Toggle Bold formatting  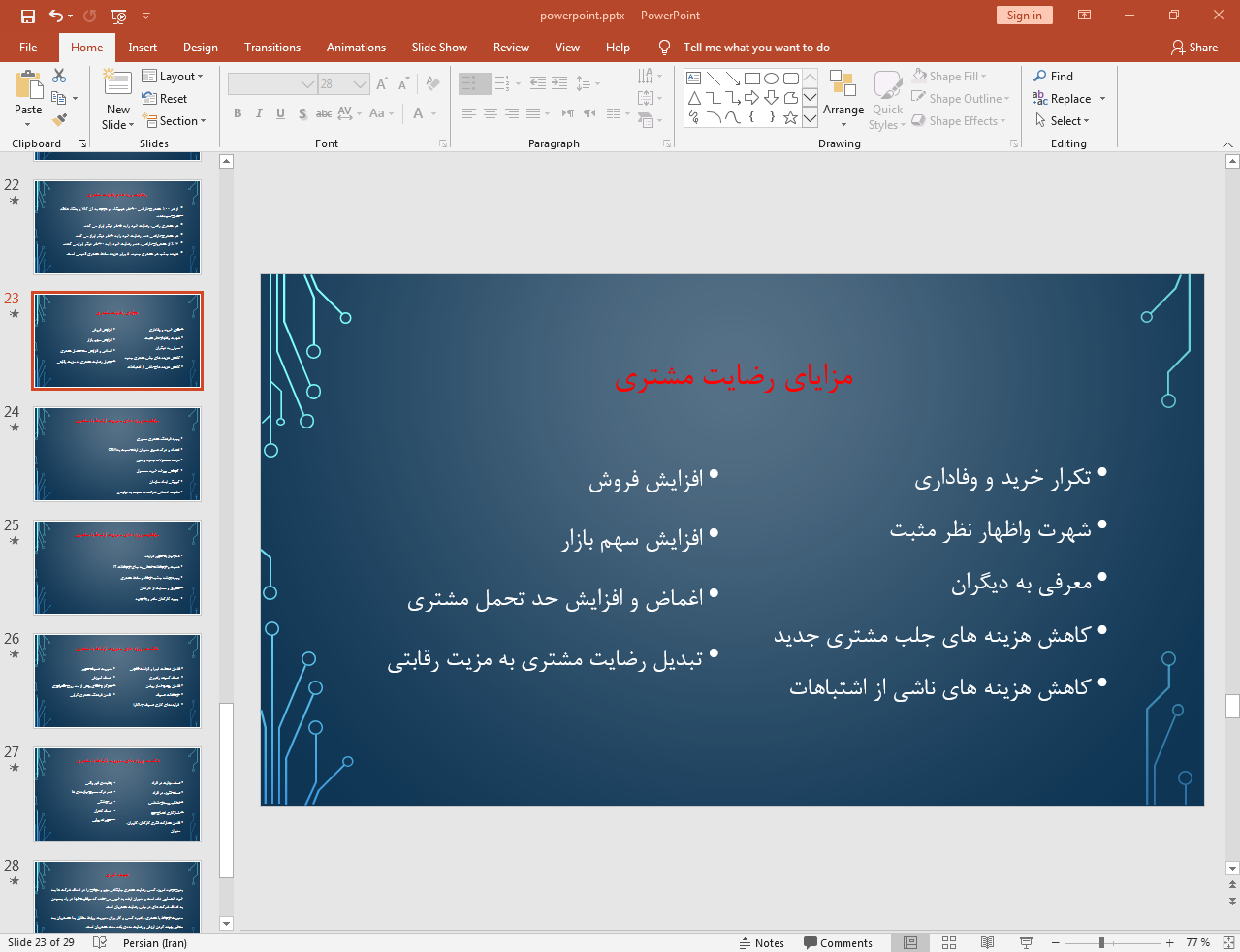pyautogui.click(x=238, y=113)
